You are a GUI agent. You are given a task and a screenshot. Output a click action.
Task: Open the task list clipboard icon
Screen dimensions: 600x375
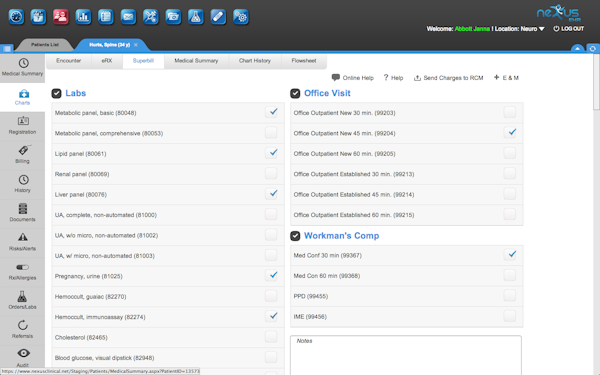point(106,17)
